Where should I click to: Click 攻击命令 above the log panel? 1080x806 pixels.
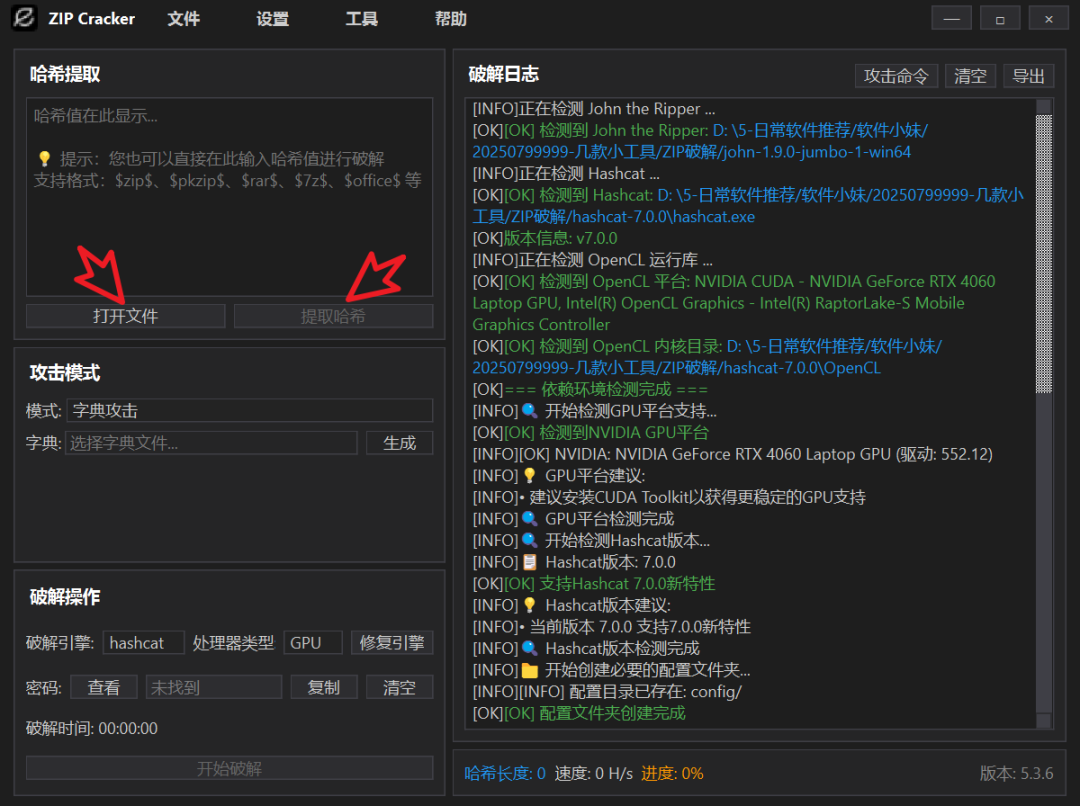pos(896,75)
